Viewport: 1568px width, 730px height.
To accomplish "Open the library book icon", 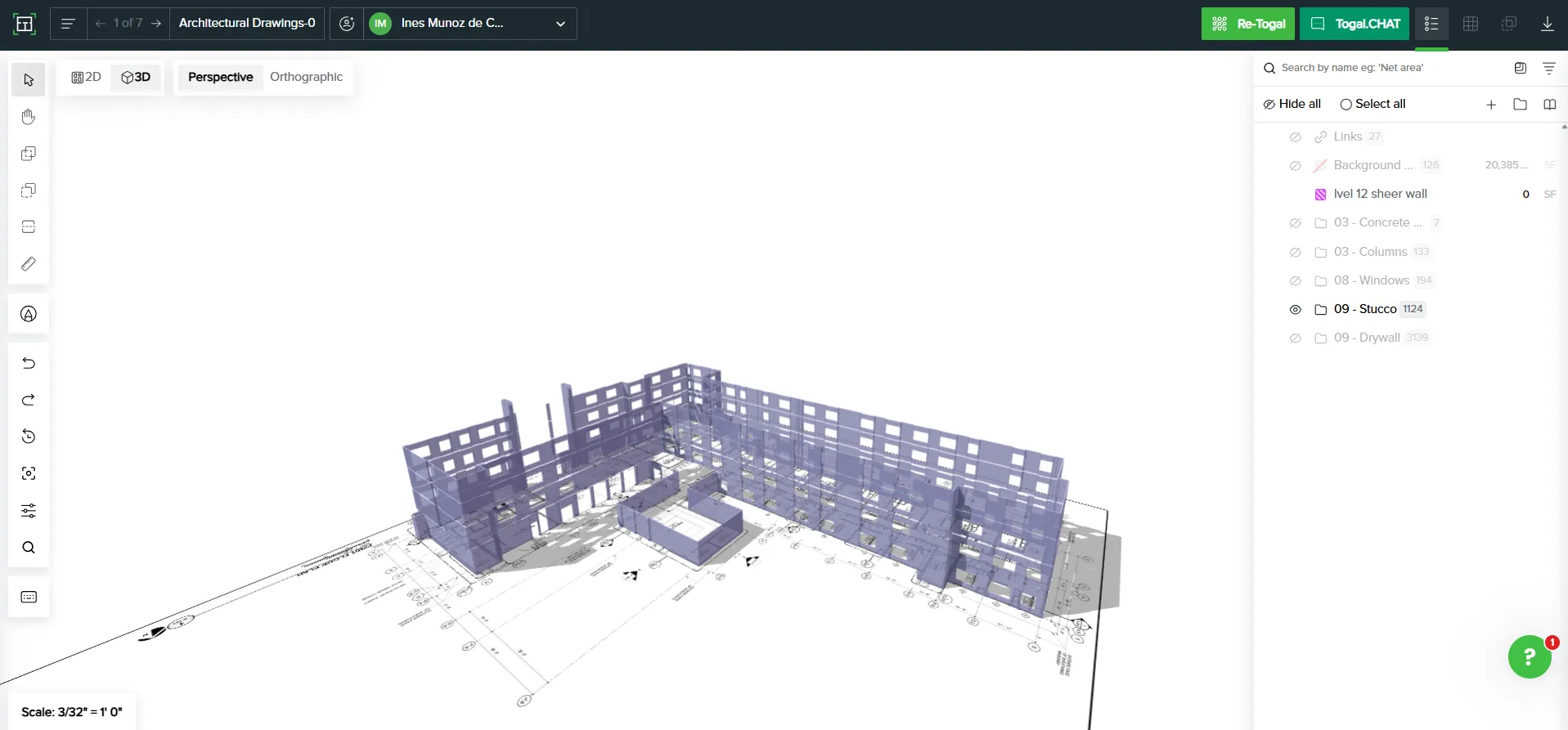I will coord(1549,105).
